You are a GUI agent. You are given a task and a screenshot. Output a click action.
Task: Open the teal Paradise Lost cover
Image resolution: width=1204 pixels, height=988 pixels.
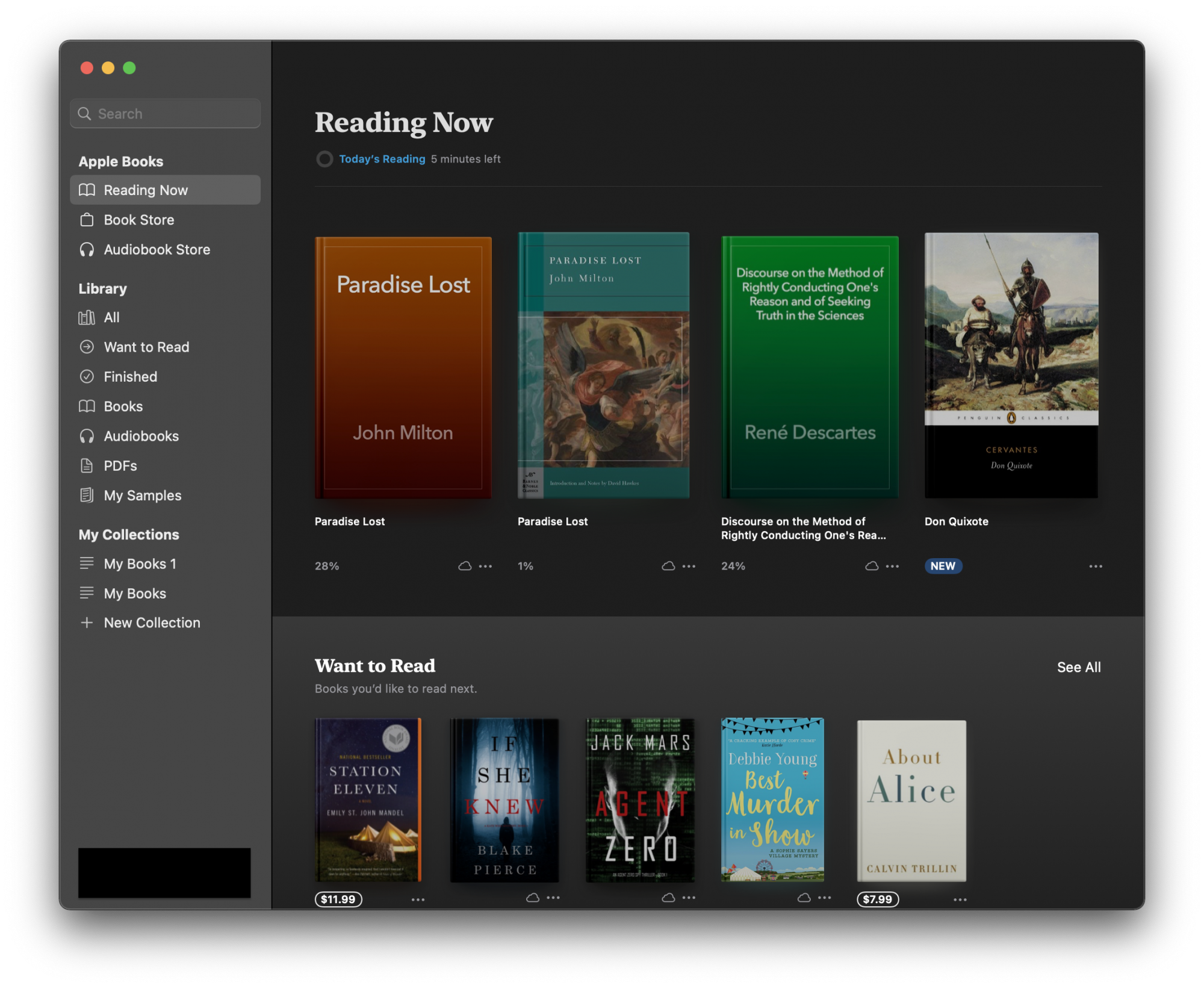[603, 365]
